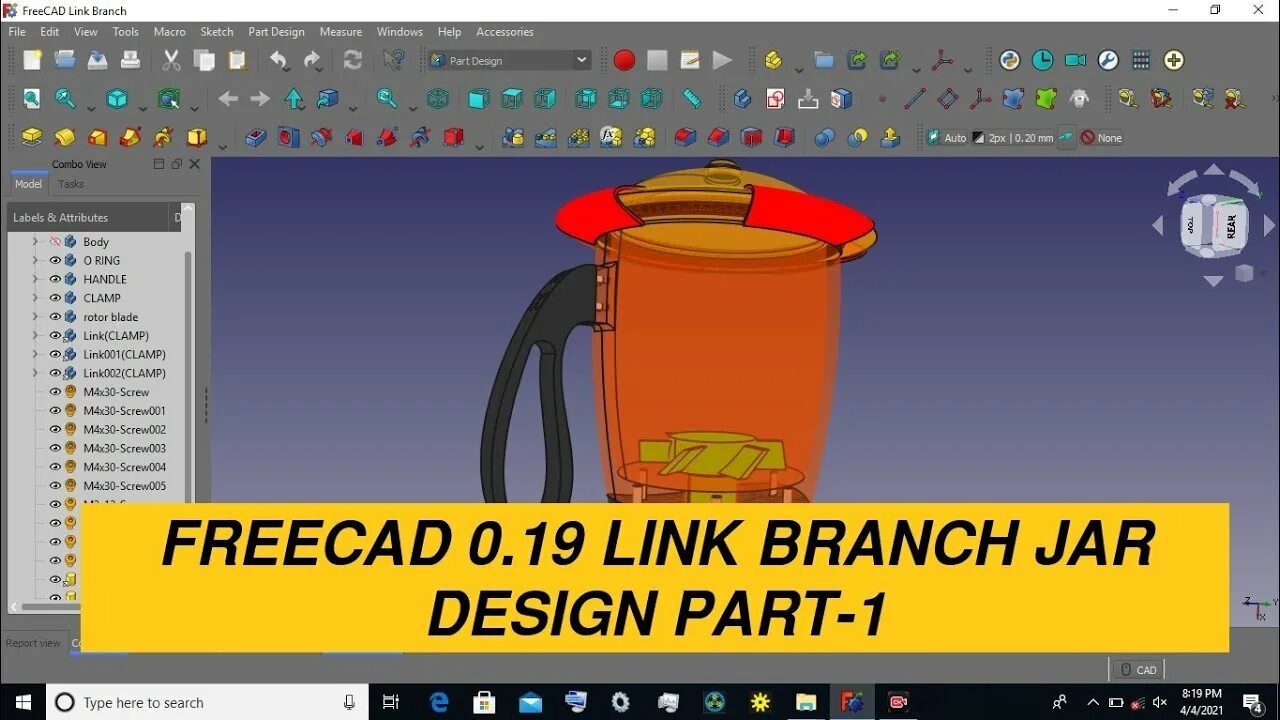
Task: Open the wrench settings toolbar icon
Action: click(1108, 60)
